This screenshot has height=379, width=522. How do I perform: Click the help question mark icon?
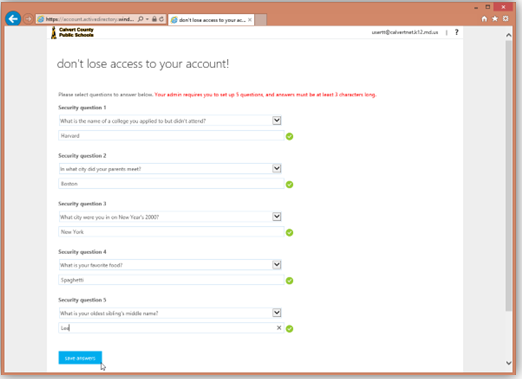[x=457, y=32]
